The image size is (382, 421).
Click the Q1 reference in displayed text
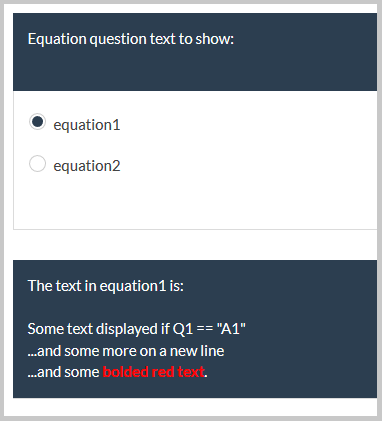pyautogui.click(x=183, y=329)
